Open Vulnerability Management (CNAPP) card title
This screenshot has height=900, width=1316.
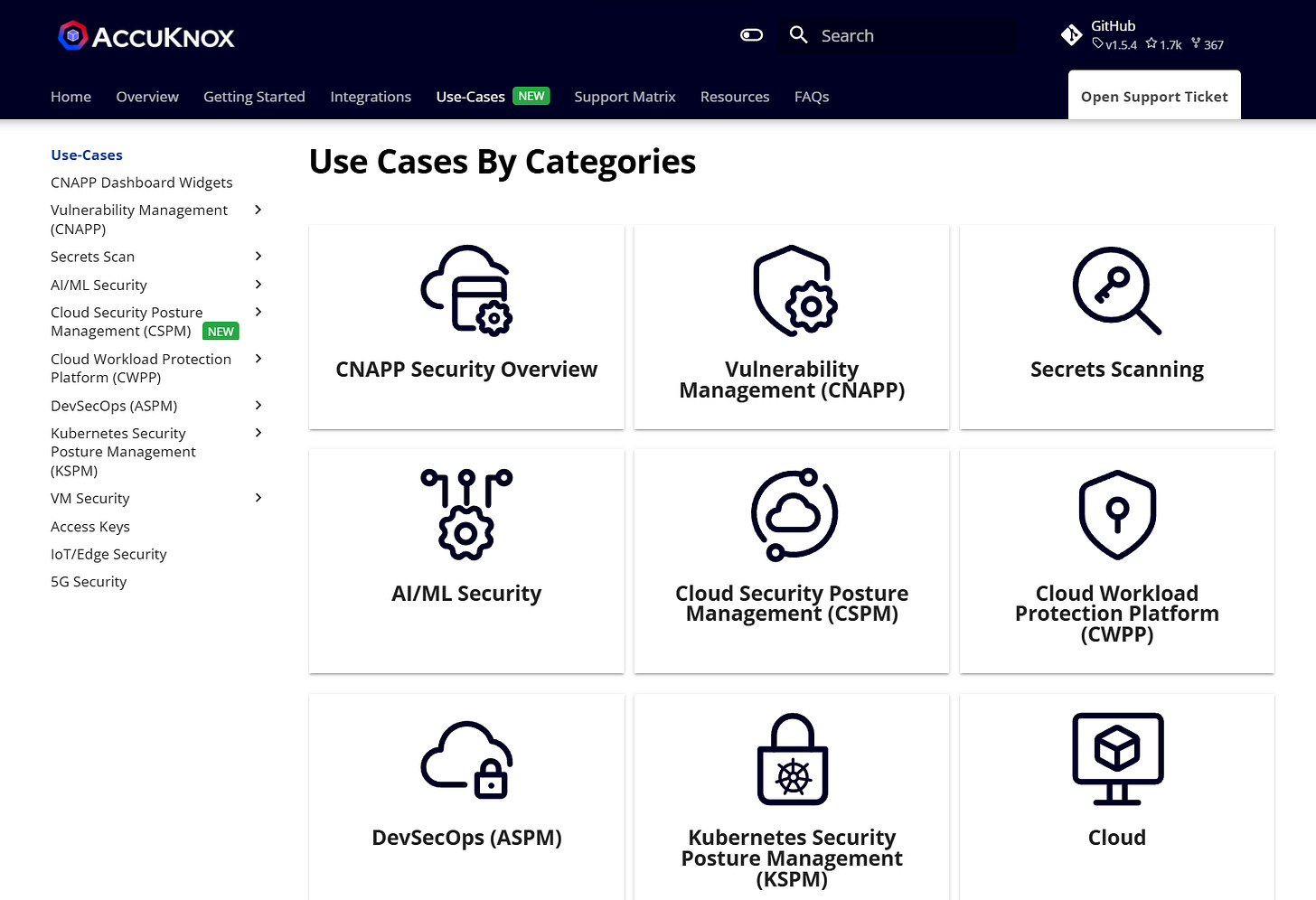click(792, 380)
